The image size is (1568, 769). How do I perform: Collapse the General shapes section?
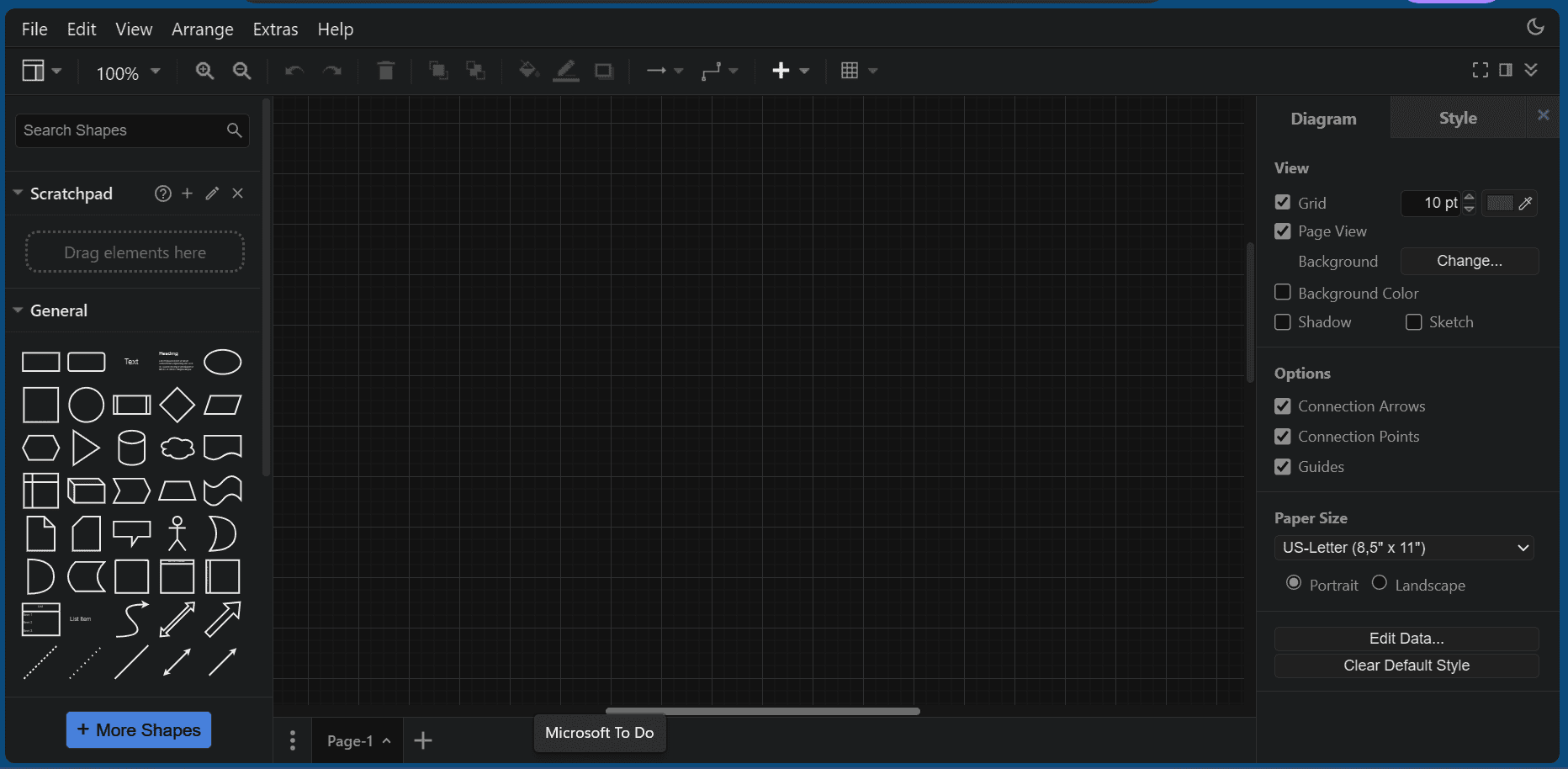coord(19,310)
